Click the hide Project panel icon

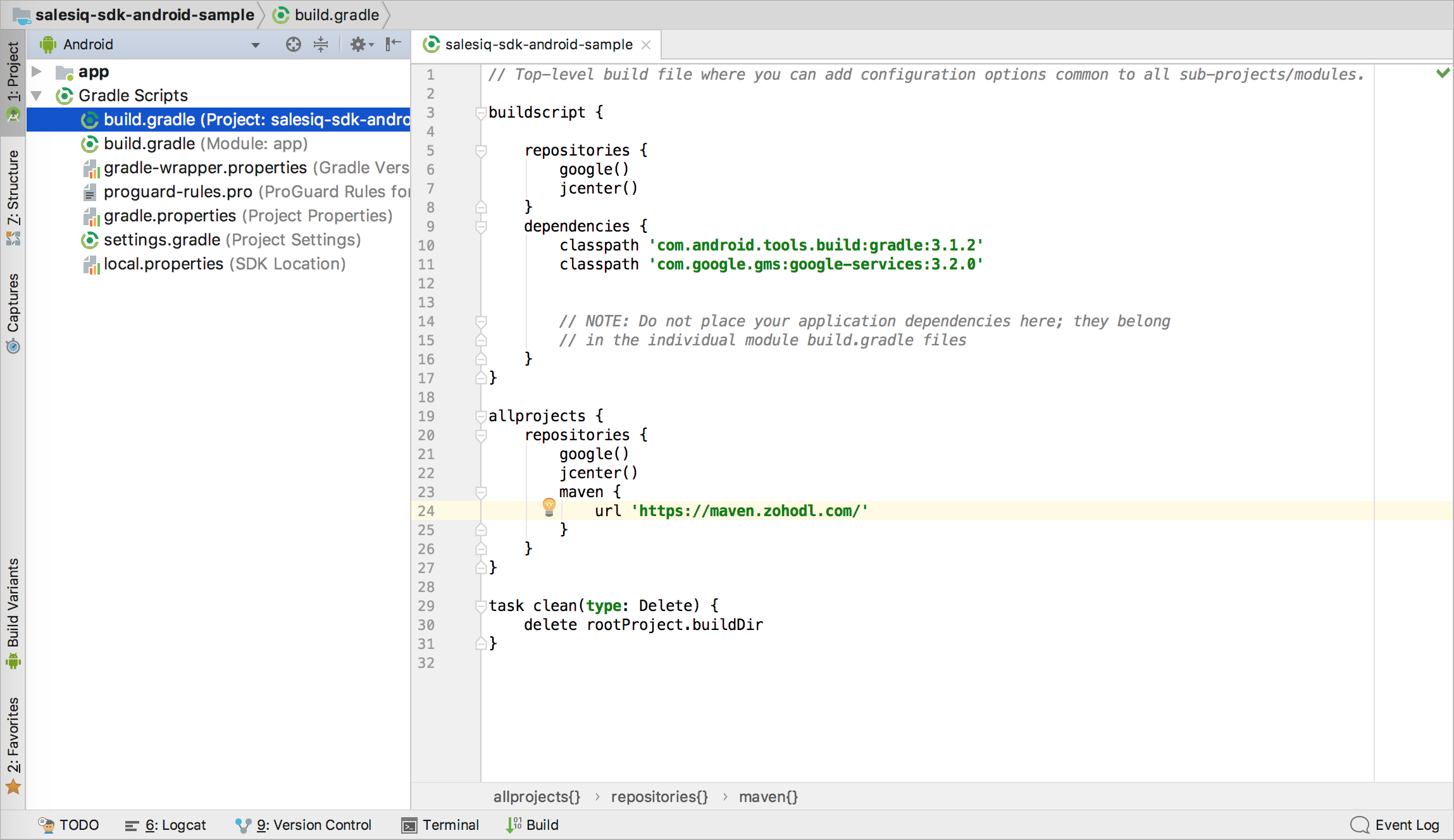(393, 44)
